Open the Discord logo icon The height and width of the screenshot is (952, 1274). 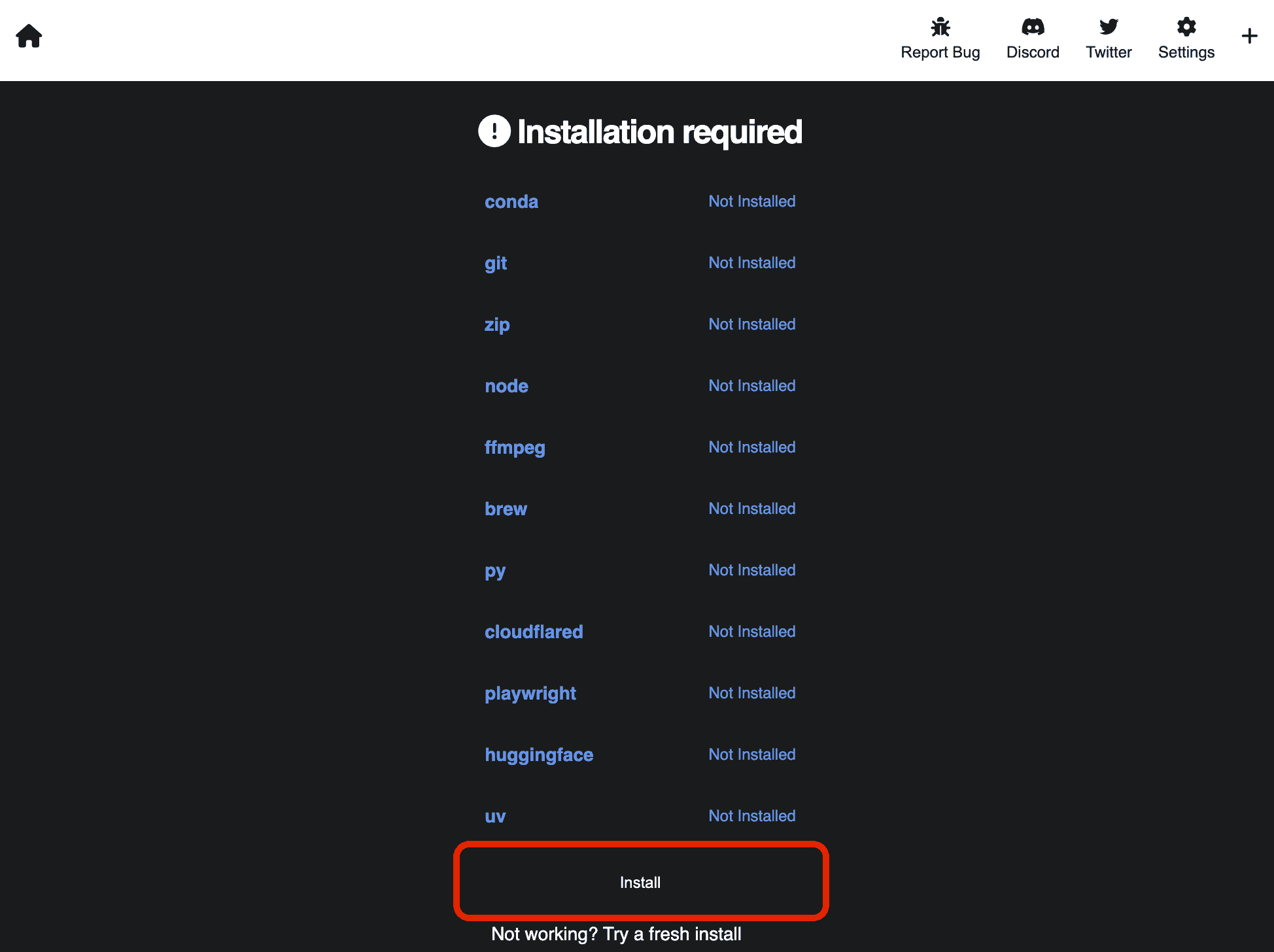tap(1033, 27)
